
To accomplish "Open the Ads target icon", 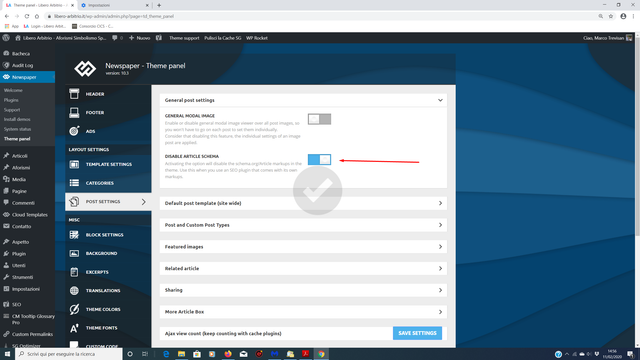I will pos(74,131).
